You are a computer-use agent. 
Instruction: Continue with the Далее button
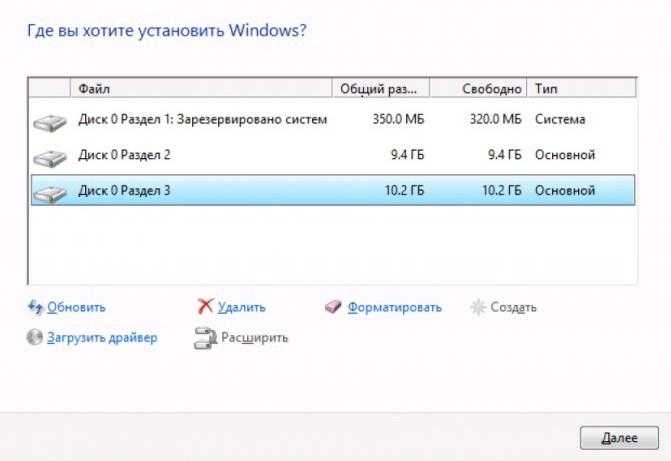619,438
